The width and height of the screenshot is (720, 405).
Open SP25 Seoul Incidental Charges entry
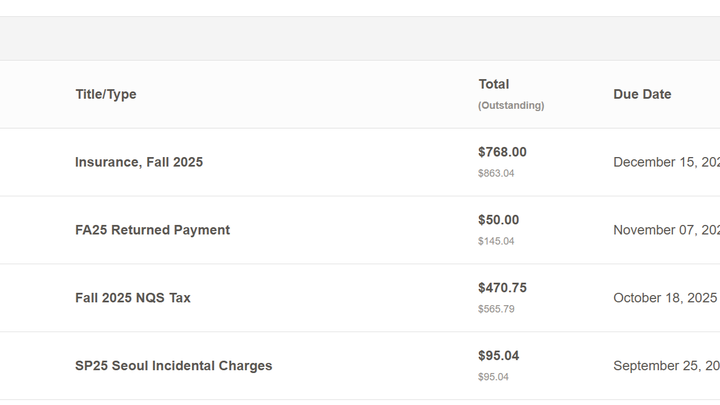(x=173, y=366)
